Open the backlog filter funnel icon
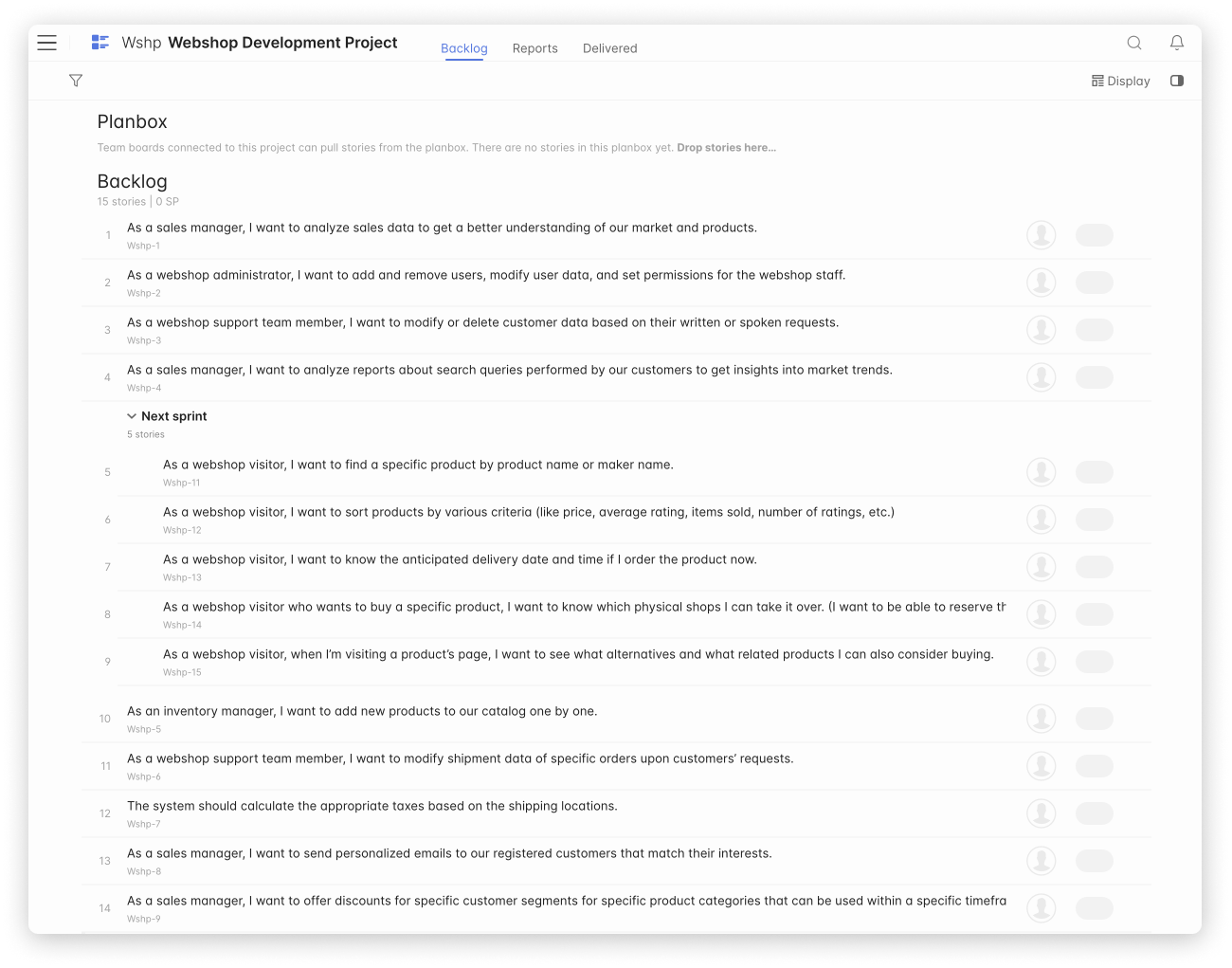This screenshot has height=968, width=1232. click(x=76, y=81)
